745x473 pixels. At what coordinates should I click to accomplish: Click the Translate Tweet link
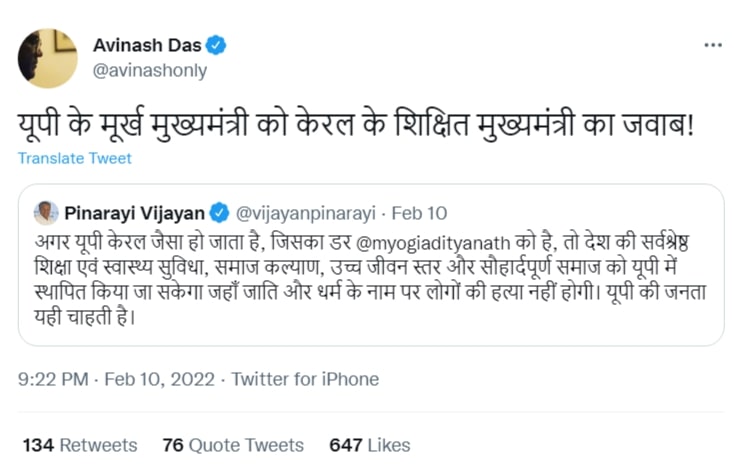click(x=74, y=158)
